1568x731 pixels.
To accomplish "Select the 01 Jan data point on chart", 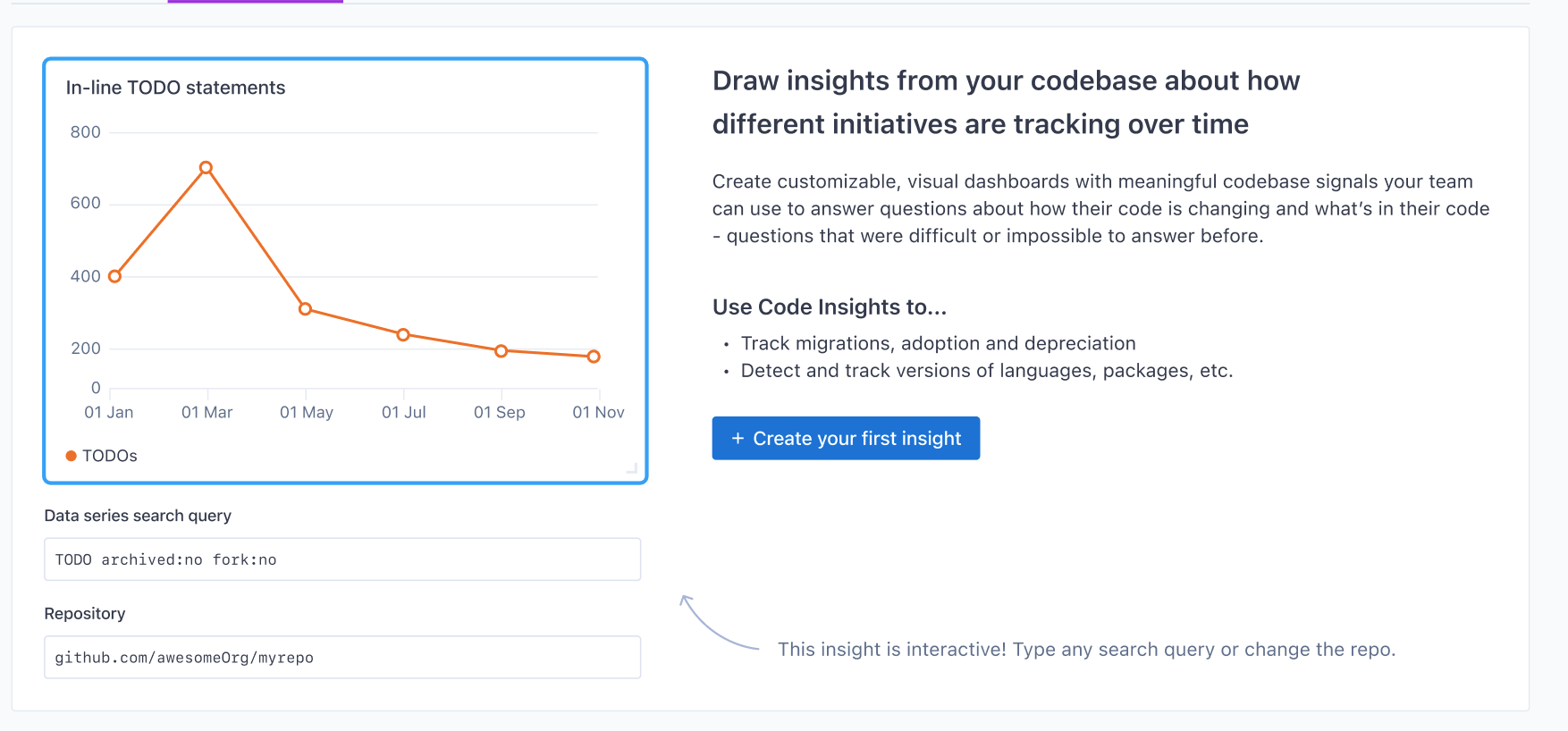I will (114, 276).
